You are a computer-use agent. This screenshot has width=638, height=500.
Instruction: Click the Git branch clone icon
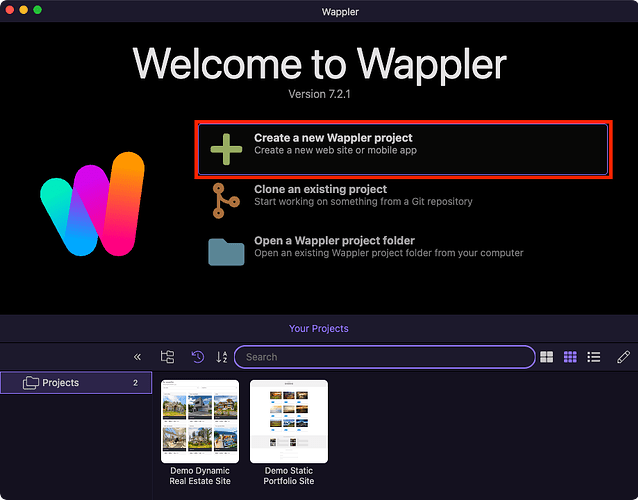[x=226, y=201]
